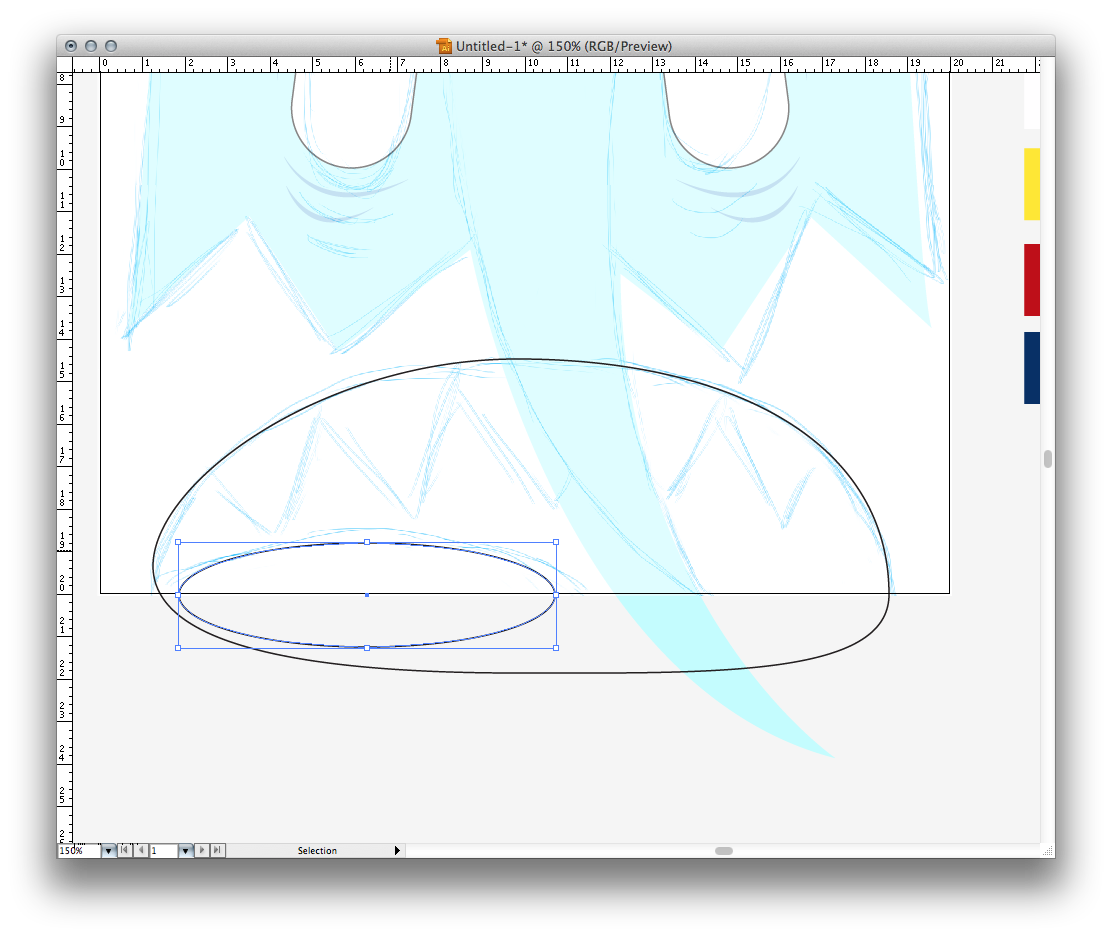Click the Illustrator document icon in title bar
Screen dimensions: 1112x937
point(444,46)
